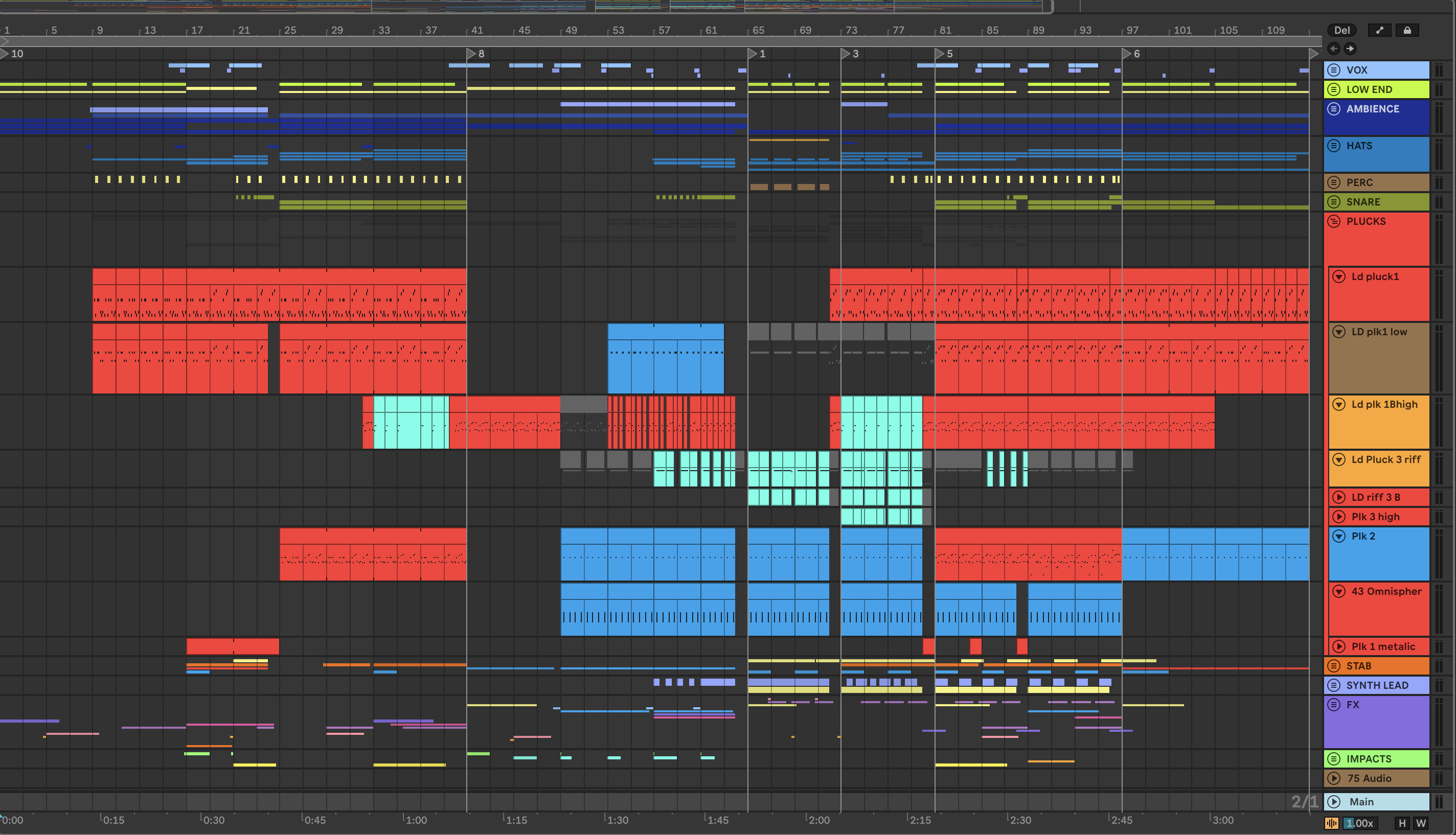Toggle the H optimize height button

click(1402, 823)
